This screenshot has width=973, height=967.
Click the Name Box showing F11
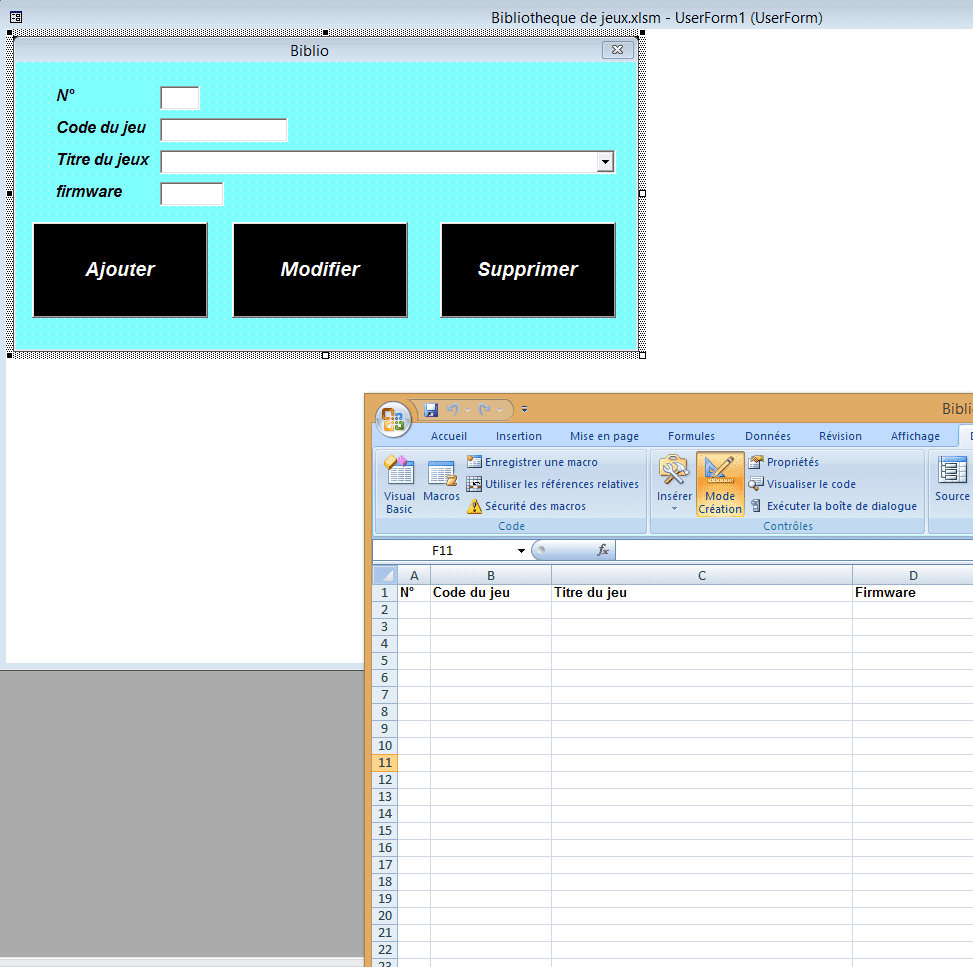pyautogui.click(x=443, y=551)
